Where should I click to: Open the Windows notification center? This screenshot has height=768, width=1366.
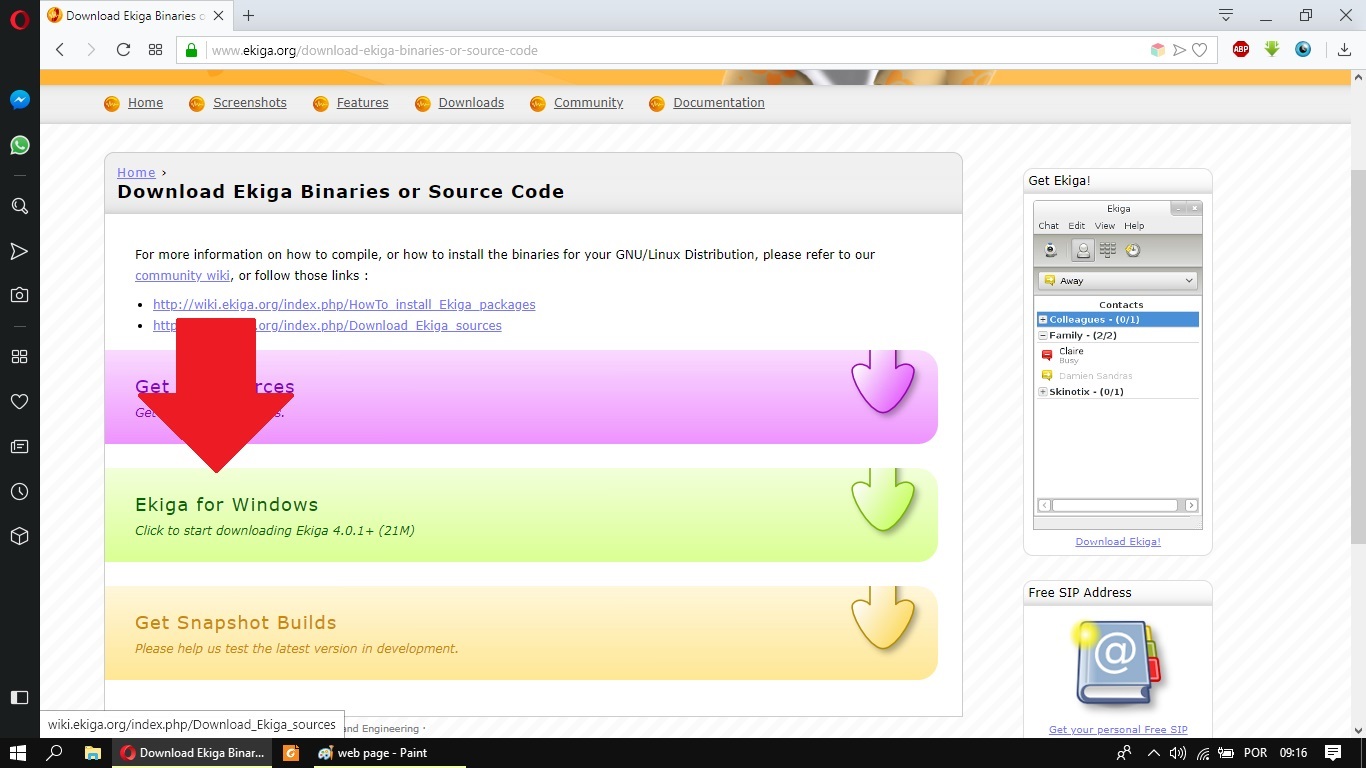tap(1333, 753)
